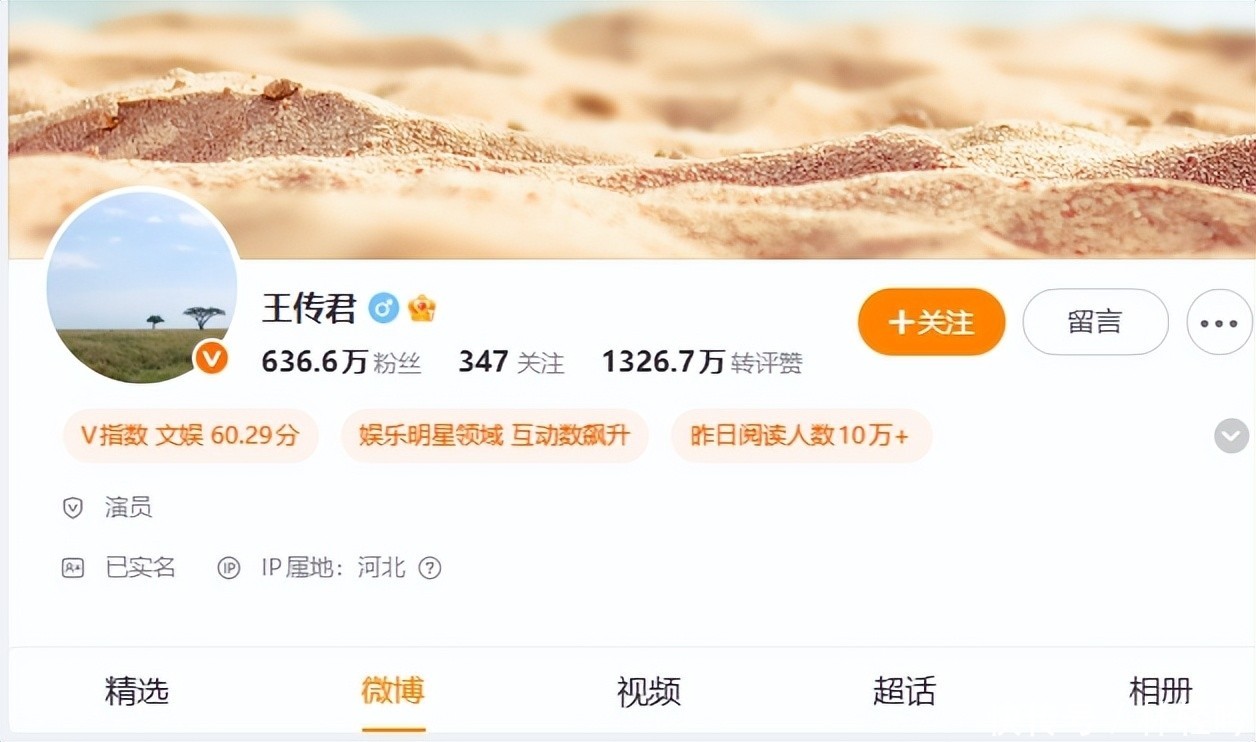View the 相册 tab

pyautogui.click(x=1160, y=691)
